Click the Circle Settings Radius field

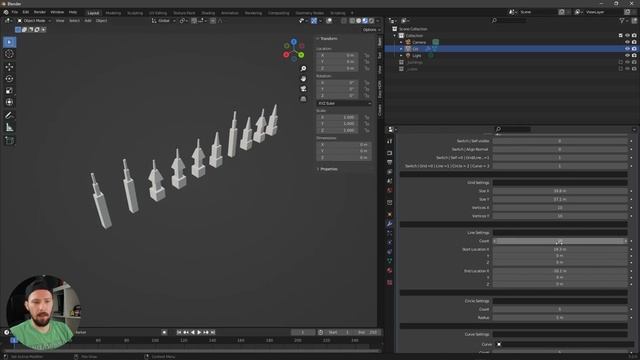click(560, 318)
